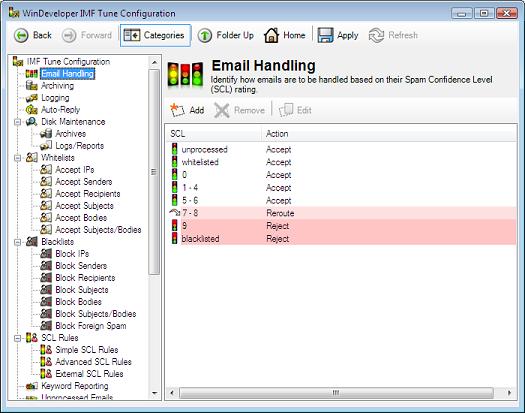The height and width of the screenshot is (413, 525).
Task: Select the unprocessed SCL row
Action: tap(341, 149)
